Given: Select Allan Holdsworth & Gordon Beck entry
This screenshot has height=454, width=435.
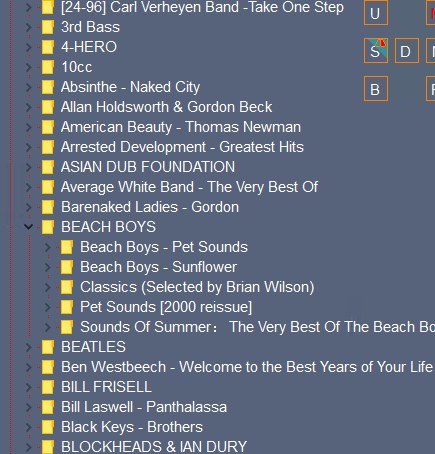Looking at the screenshot, I should pos(166,107).
